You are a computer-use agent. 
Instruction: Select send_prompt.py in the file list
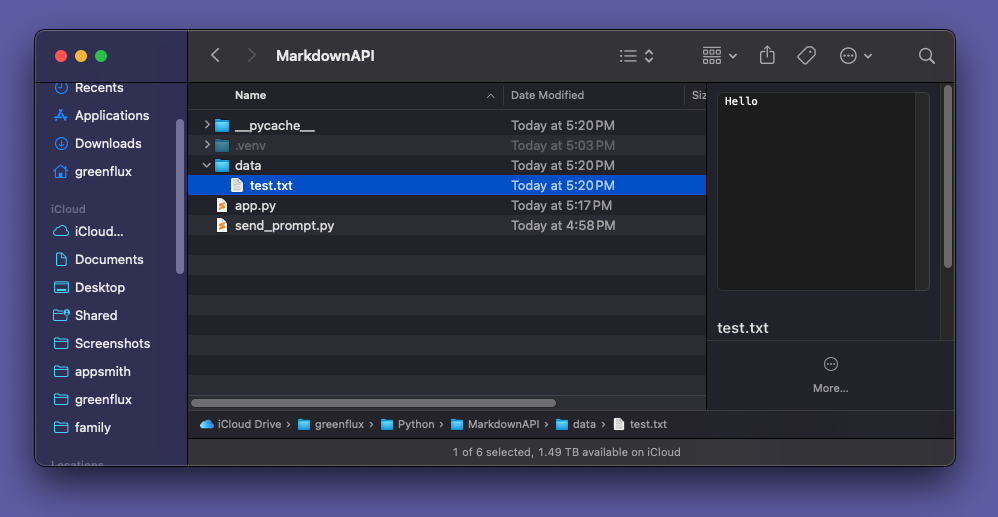click(284, 225)
